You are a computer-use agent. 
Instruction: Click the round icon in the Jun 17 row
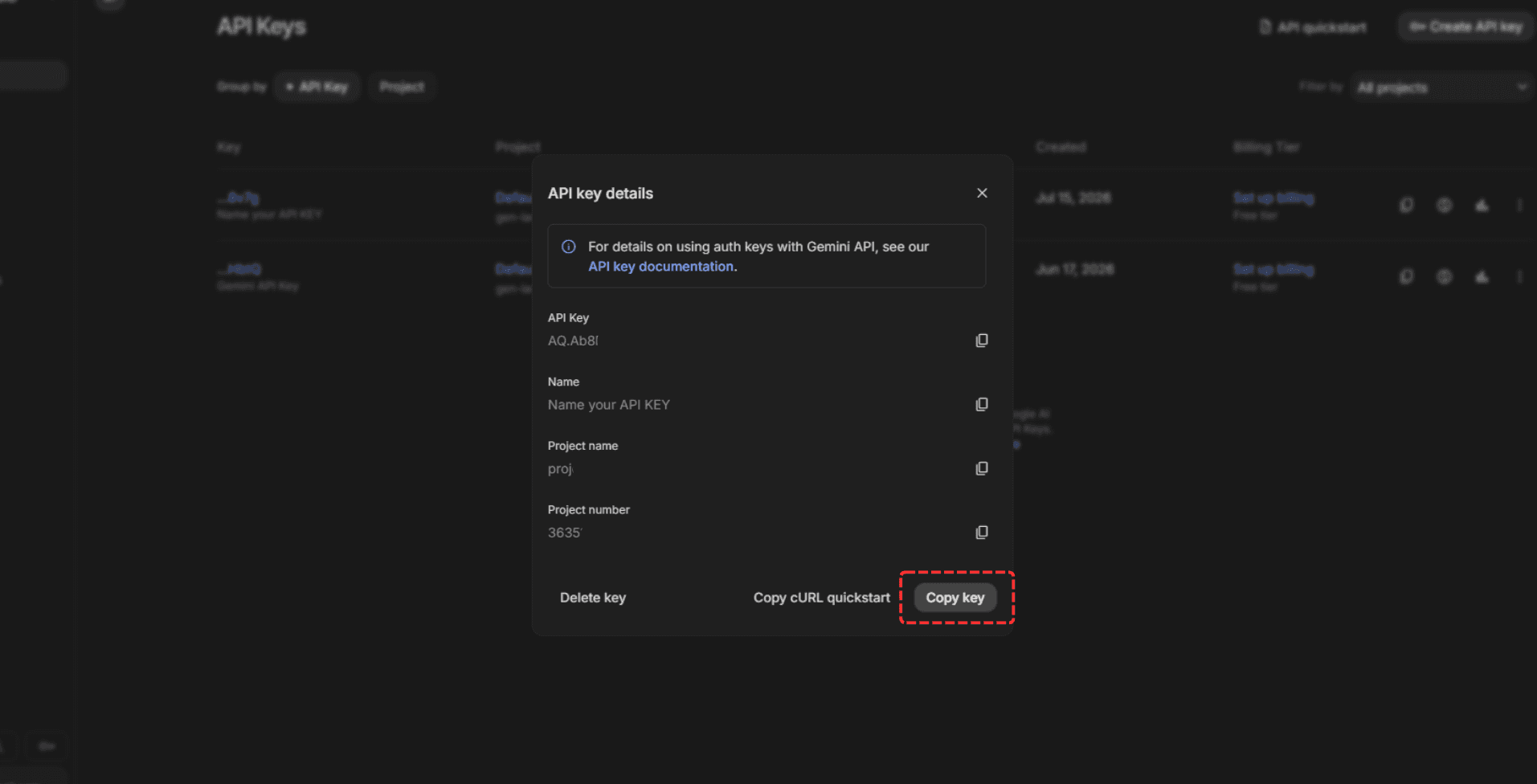tap(1444, 276)
